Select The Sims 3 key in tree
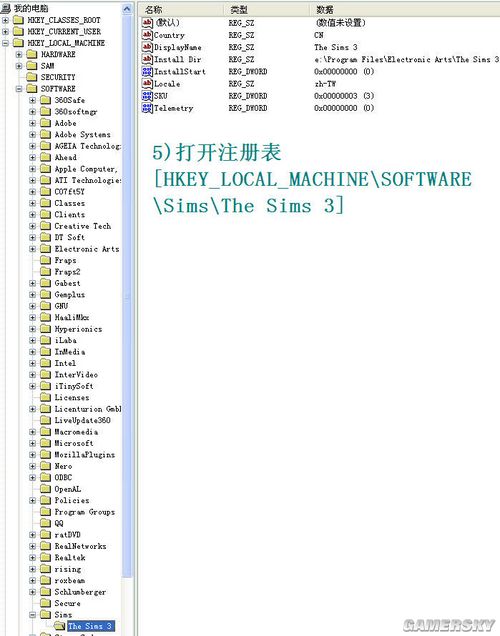Screen dimensions: 500x636 (x=90, y=626)
